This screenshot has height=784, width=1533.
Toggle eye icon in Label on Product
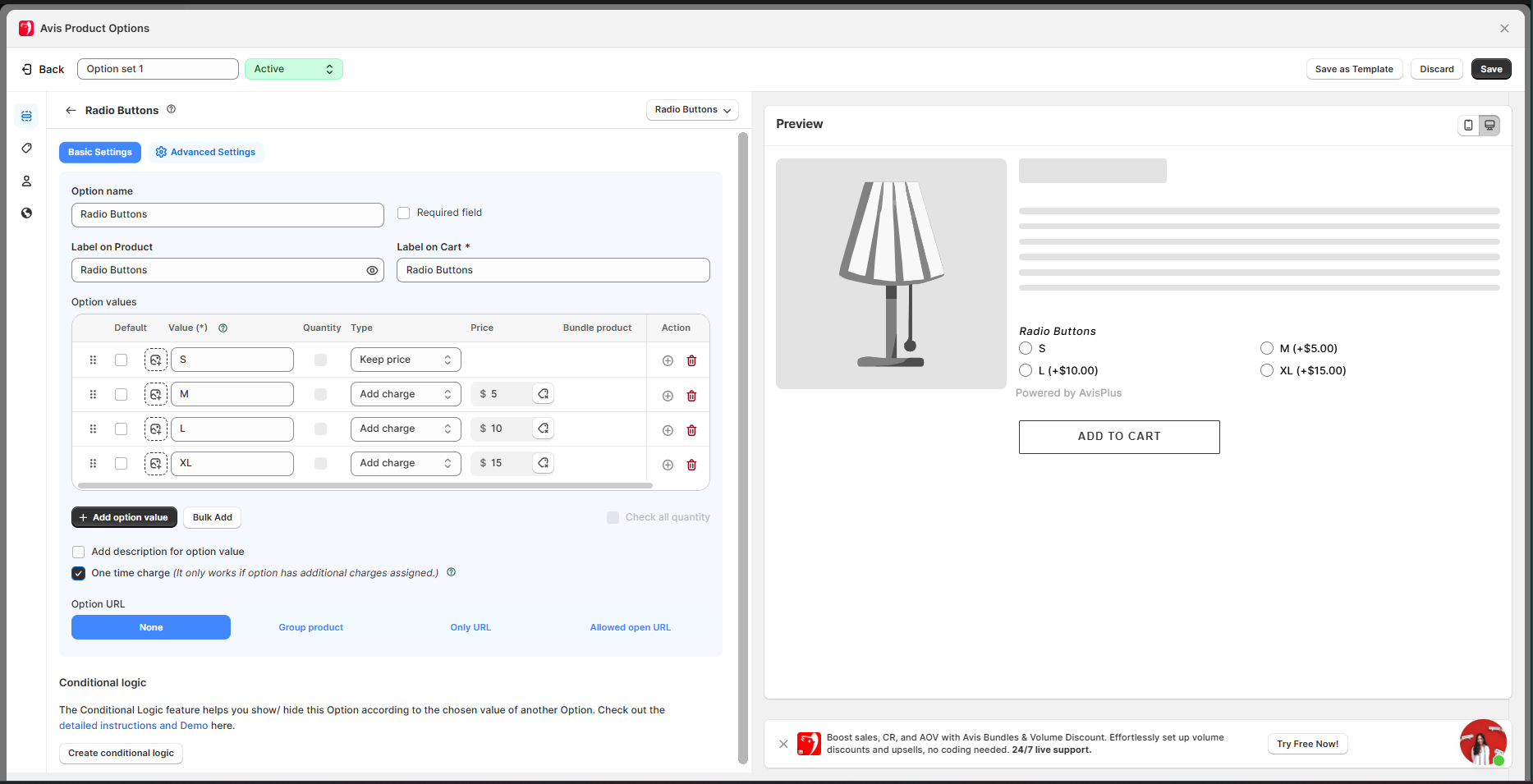point(372,270)
